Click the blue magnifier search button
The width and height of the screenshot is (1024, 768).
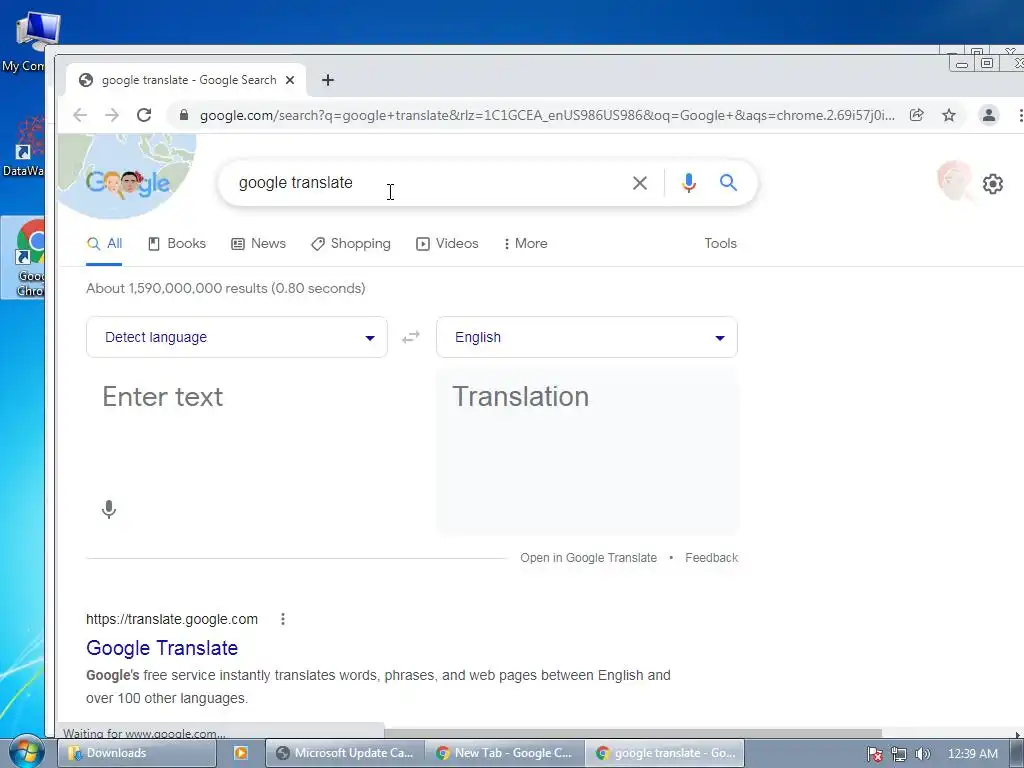729,183
